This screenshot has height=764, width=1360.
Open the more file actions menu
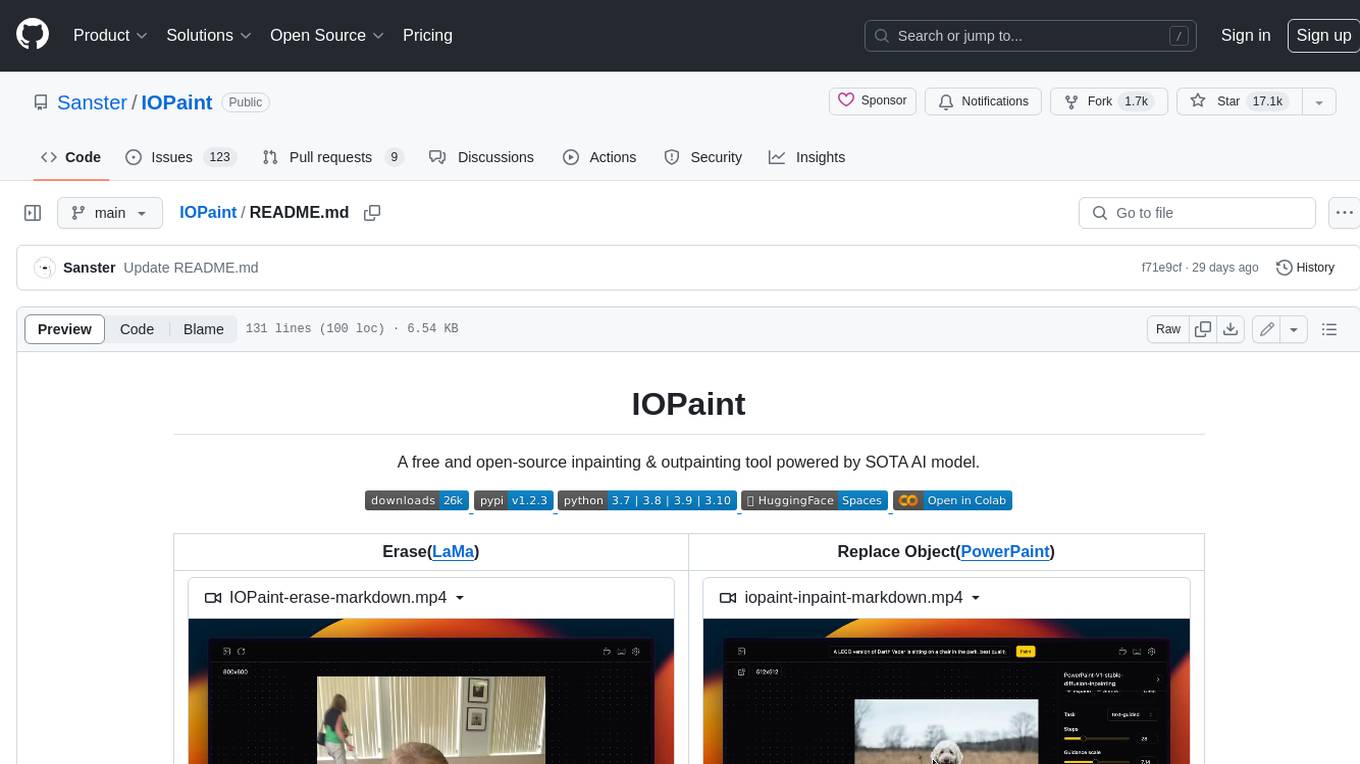tap(1343, 213)
